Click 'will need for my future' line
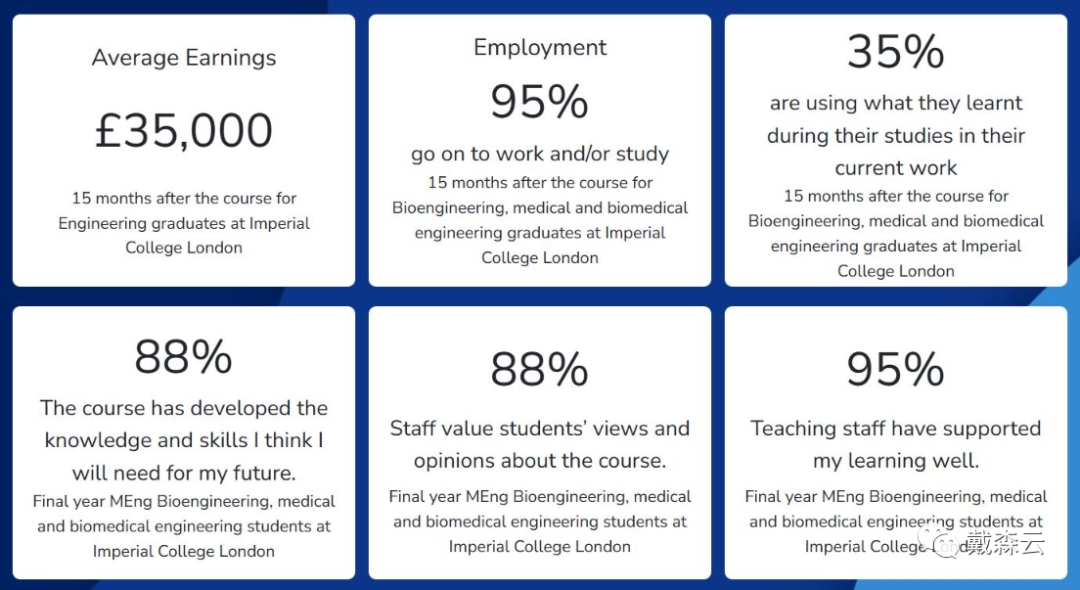Image resolution: width=1080 pixels, height=590 pixels. coord(184,474)
